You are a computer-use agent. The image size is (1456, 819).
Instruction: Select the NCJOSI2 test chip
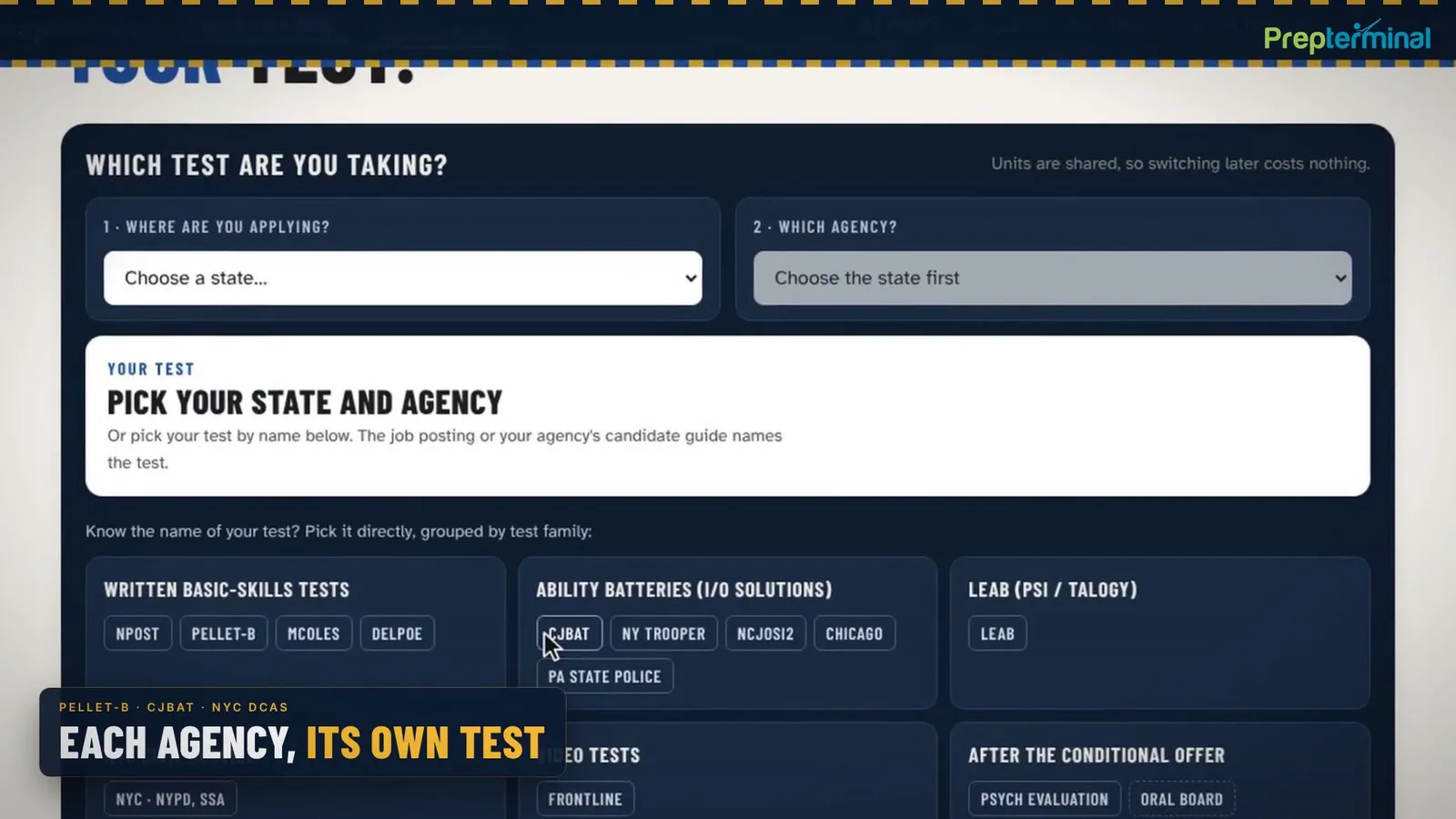point(765,633)
